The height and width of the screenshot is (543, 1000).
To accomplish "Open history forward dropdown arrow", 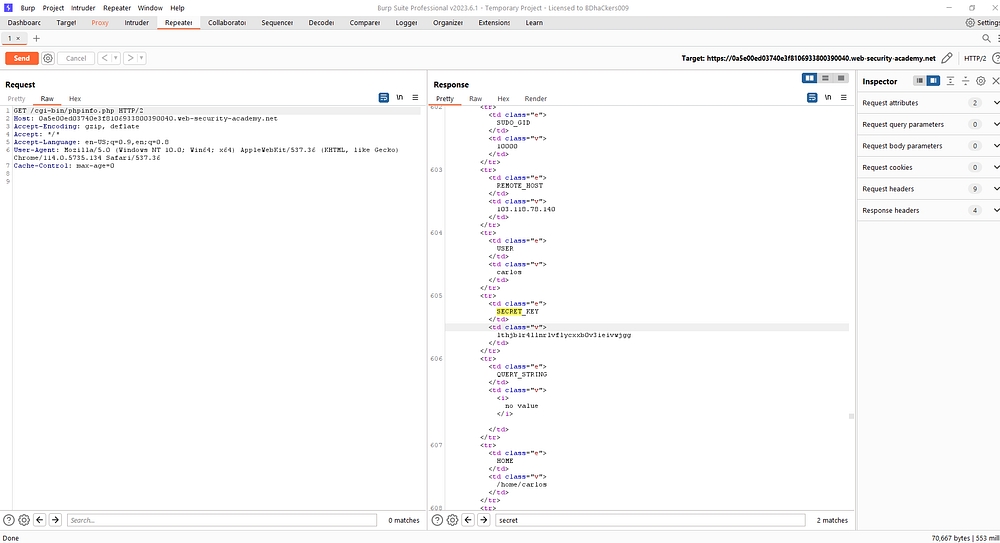I will tap(142, 59).
